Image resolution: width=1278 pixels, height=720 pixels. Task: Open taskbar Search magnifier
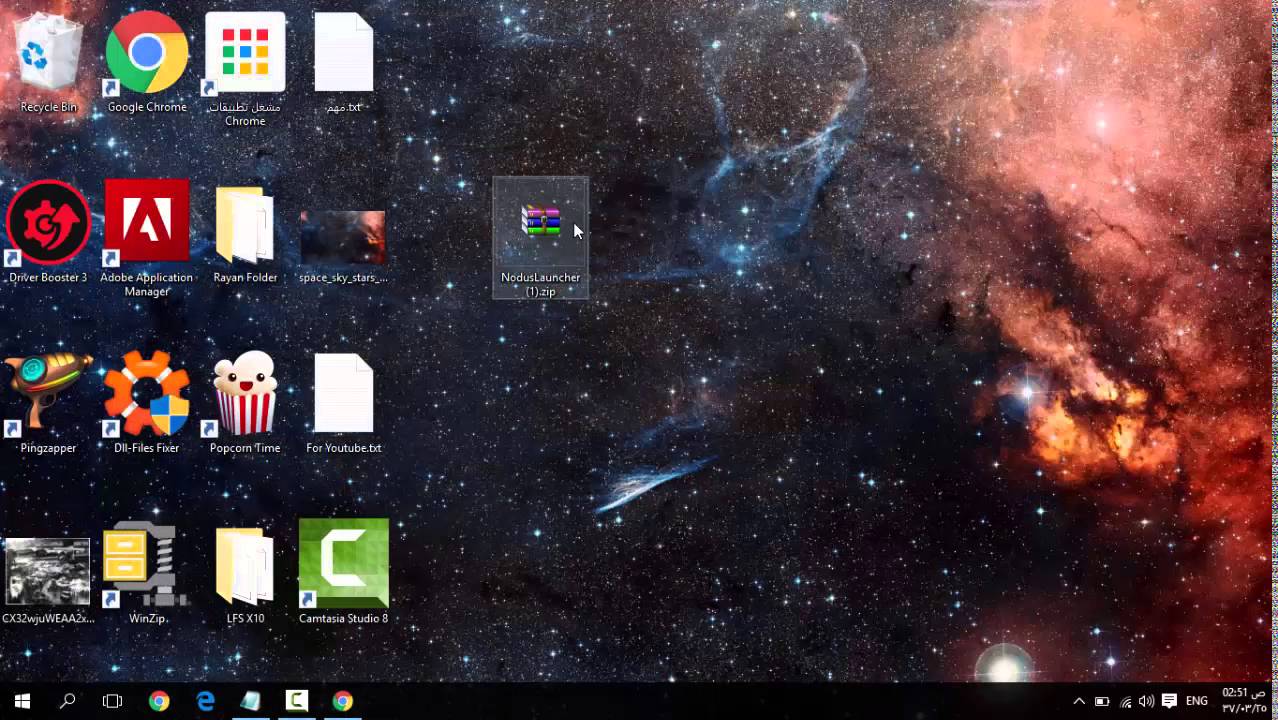point(68,701)
